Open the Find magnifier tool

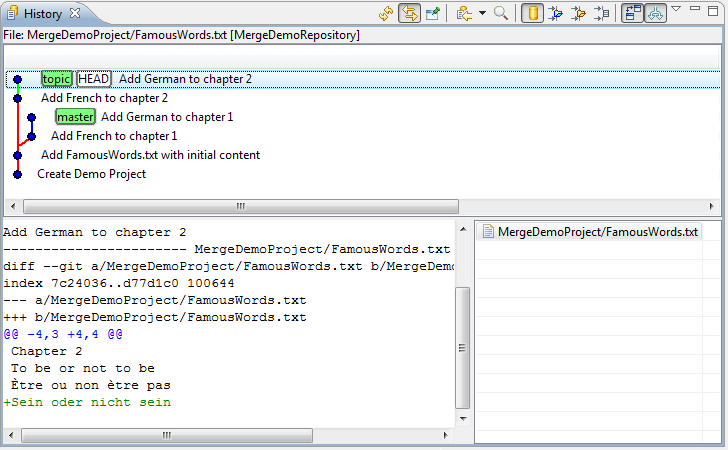(x=500, y=13)
